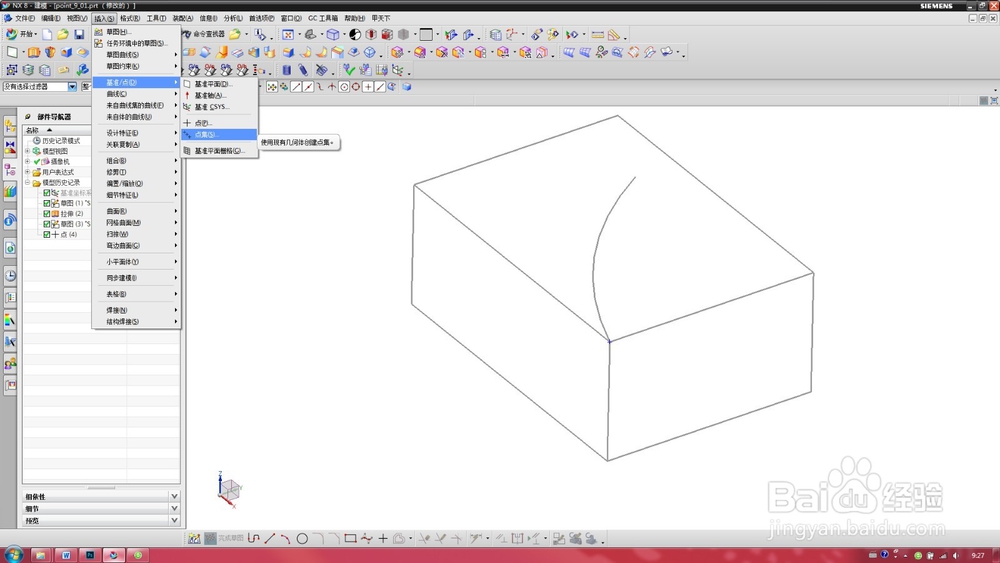Viewport: 1000px width, 563px height.
Task: Expand the 细节 panel section
Action: click(174, 508)
